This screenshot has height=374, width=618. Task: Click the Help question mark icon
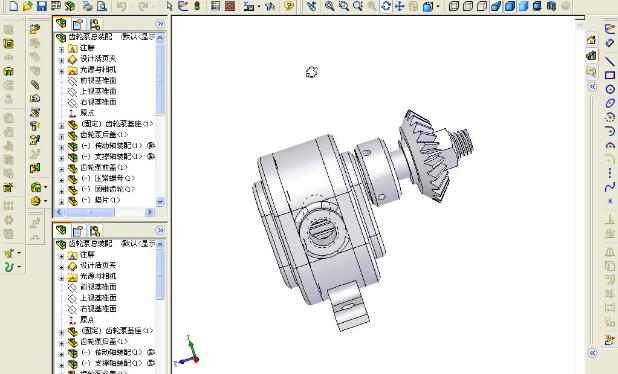[289, 6]
